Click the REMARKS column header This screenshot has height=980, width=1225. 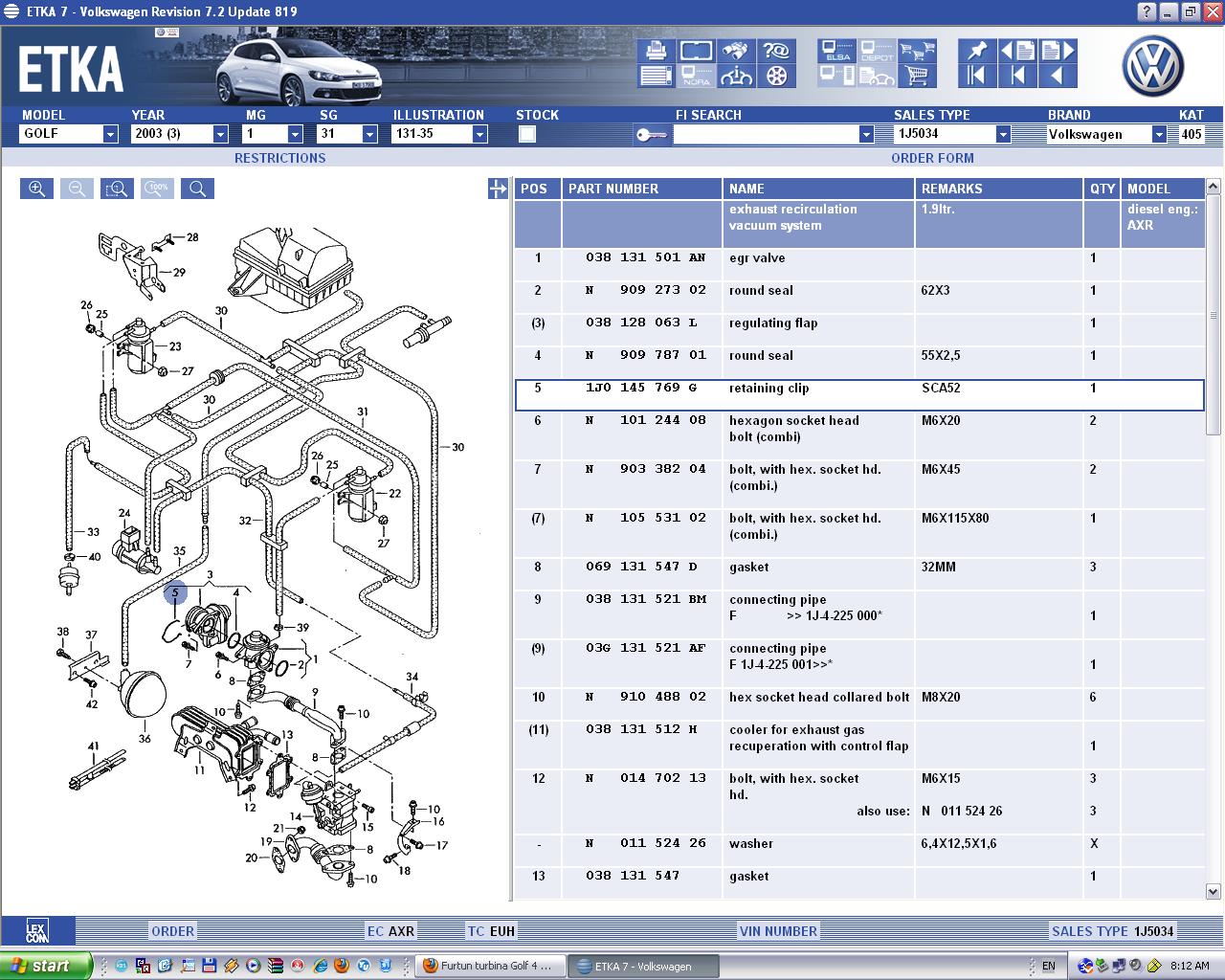999,189
